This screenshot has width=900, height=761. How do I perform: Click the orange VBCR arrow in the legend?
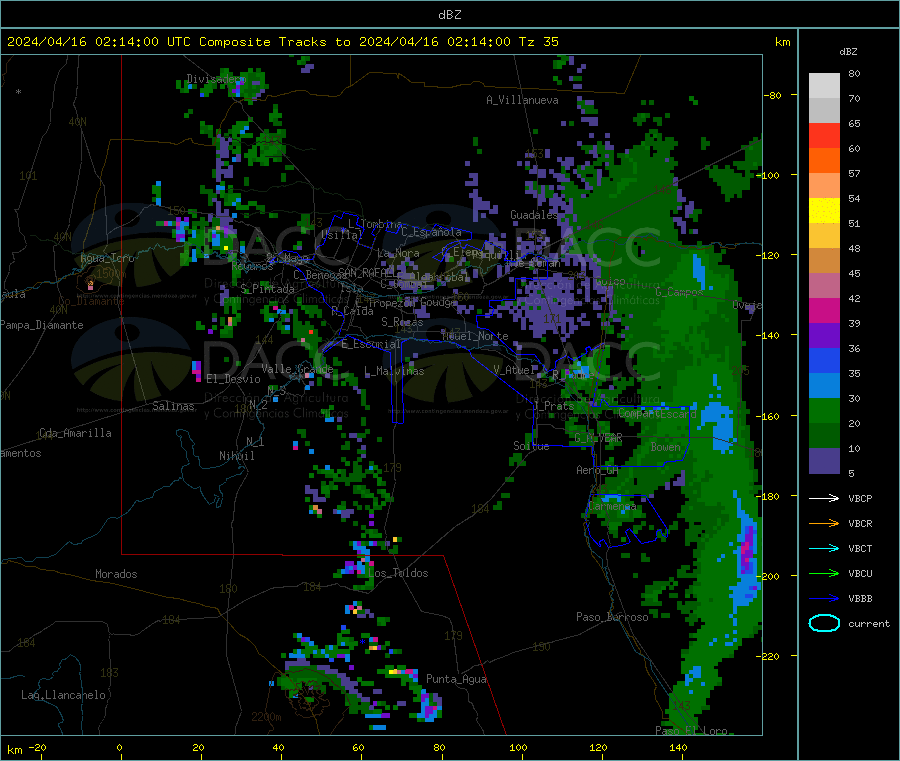point(824,523)
